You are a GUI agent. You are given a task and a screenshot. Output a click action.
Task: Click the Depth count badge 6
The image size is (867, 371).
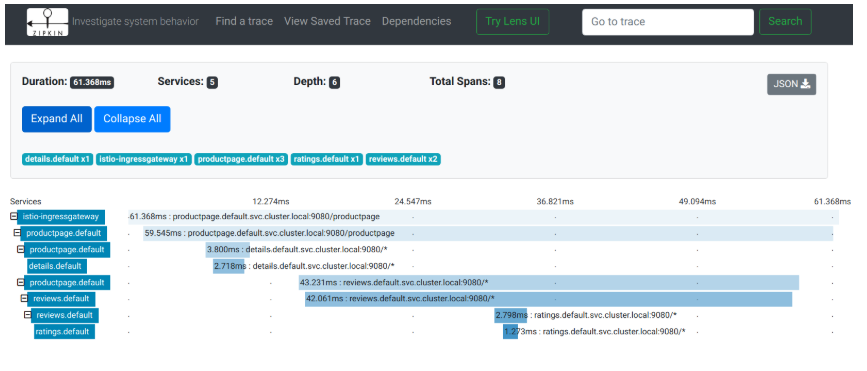pyautogui.click(x=334, y=82)
